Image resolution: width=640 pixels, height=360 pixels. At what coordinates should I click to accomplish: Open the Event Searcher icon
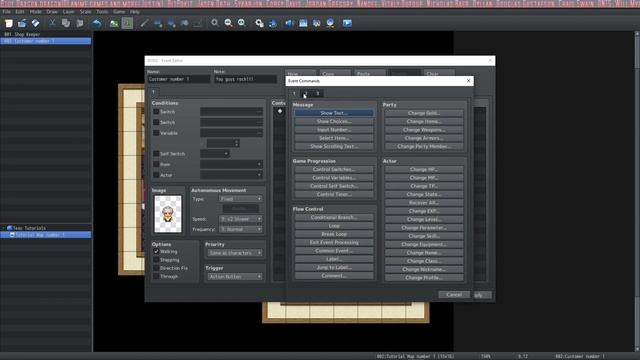(x=303, y=23)
